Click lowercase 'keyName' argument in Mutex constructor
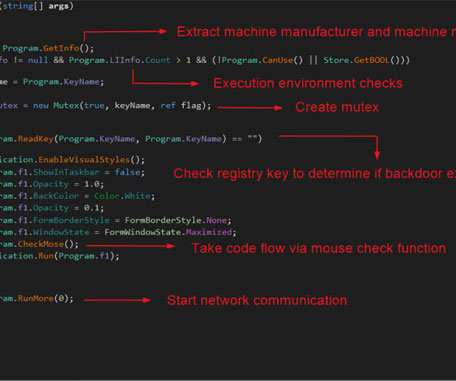The height and width of the screenshot is (381, 456). pos(132,106)
